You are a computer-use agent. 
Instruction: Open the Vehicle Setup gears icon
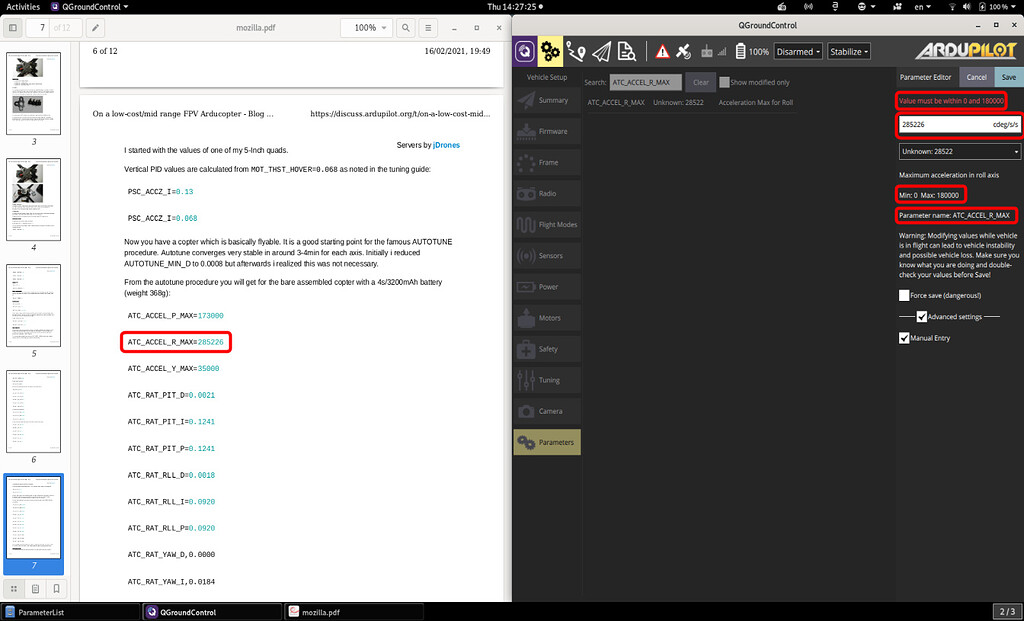point(548,51)
